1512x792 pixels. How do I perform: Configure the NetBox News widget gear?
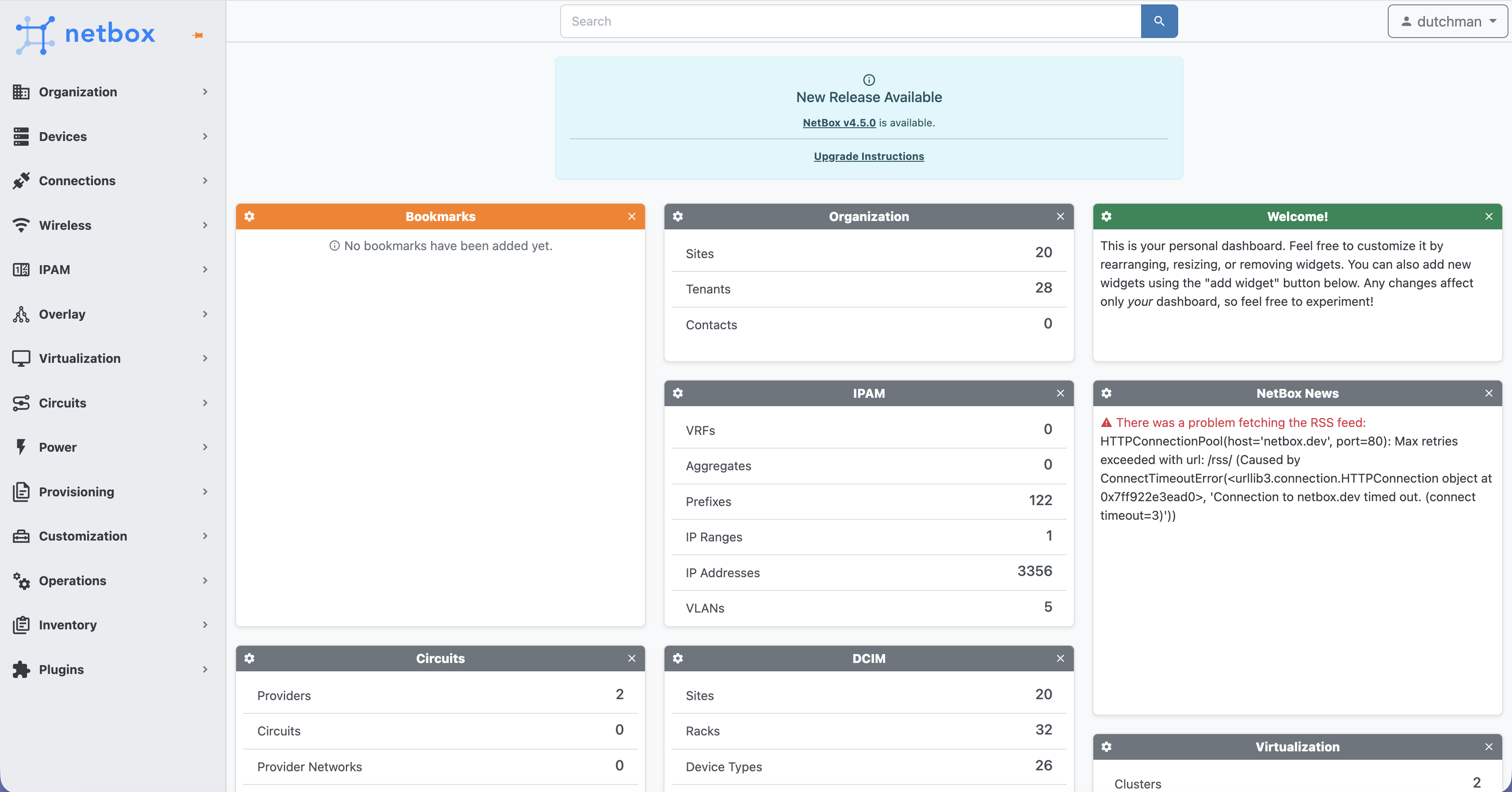[1107, 393]
